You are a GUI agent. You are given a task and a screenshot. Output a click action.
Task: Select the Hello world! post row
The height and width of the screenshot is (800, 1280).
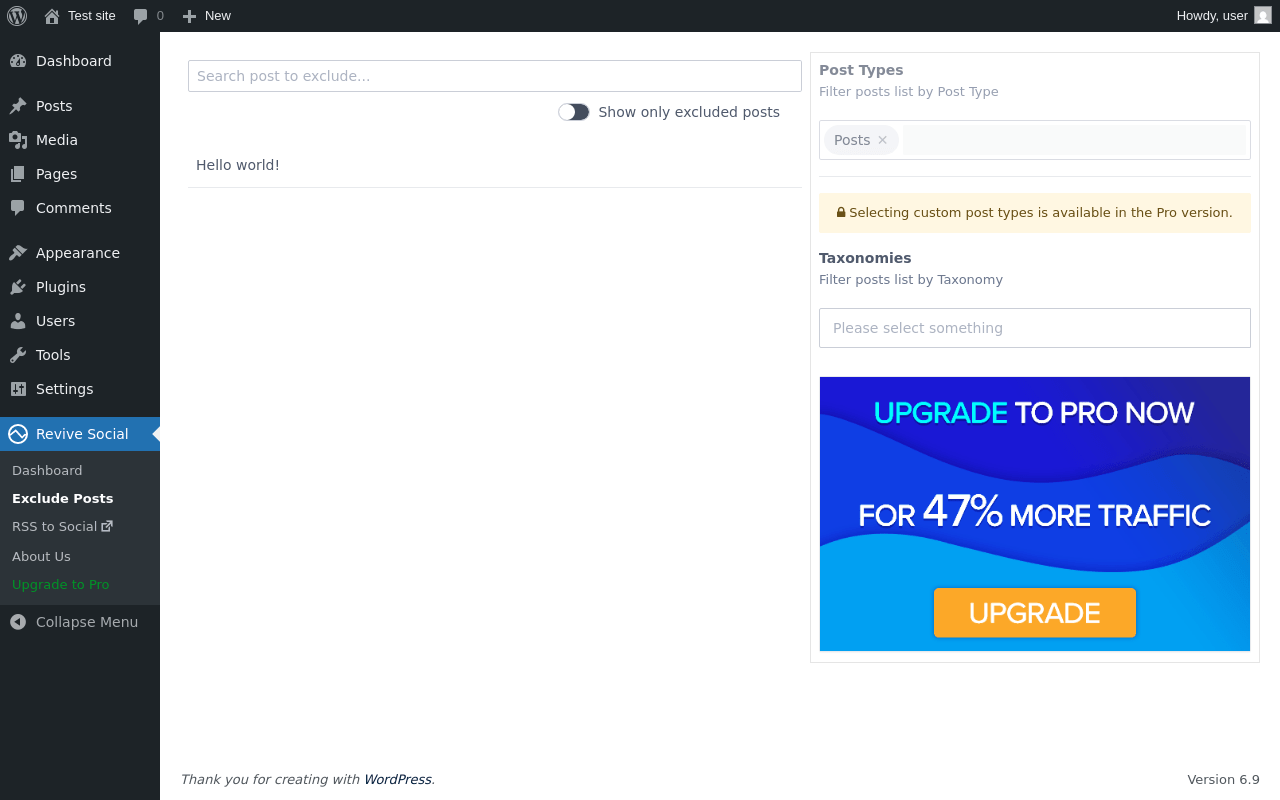pyautogui.click(x=495, y=165)
